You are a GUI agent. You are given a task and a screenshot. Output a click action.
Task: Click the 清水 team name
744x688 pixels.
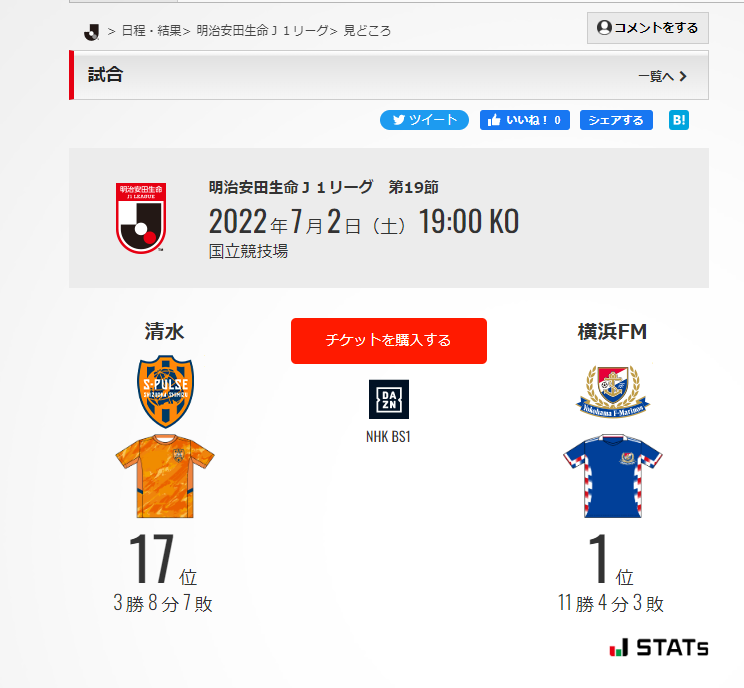pyautogui.click(x=165, y=331)
